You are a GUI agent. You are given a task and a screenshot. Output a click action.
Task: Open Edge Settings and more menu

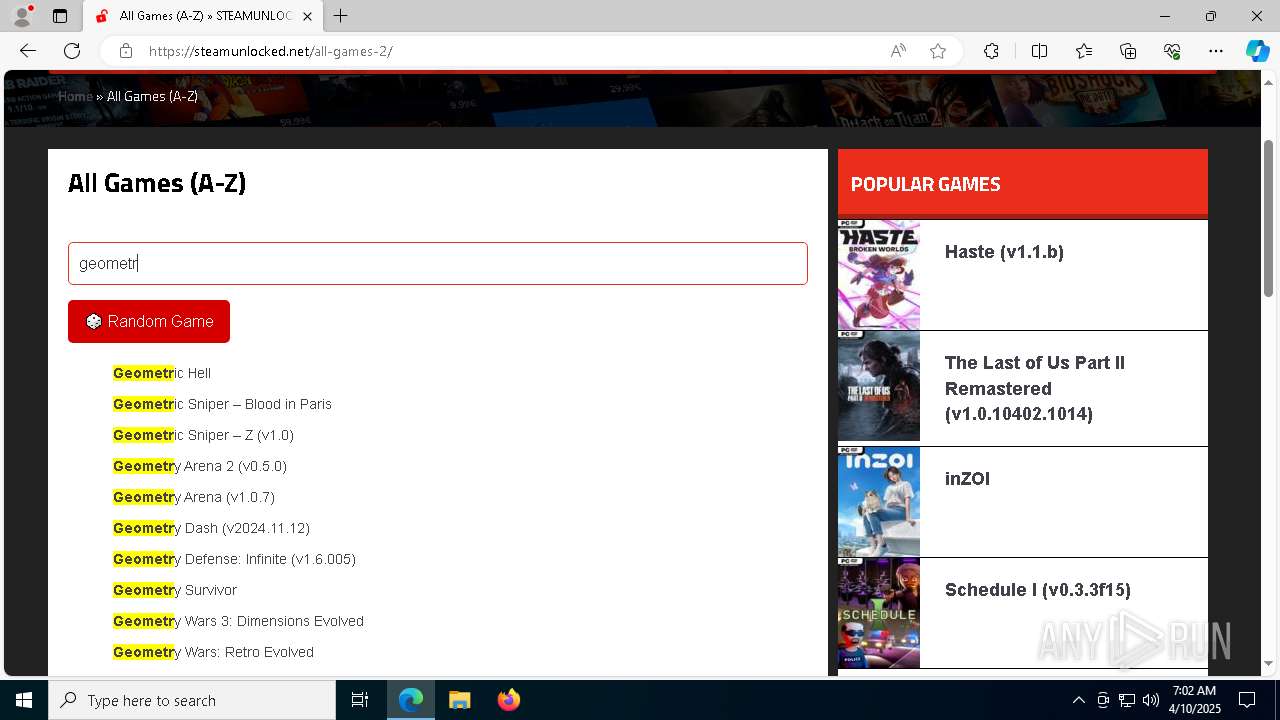(1216, 51)
